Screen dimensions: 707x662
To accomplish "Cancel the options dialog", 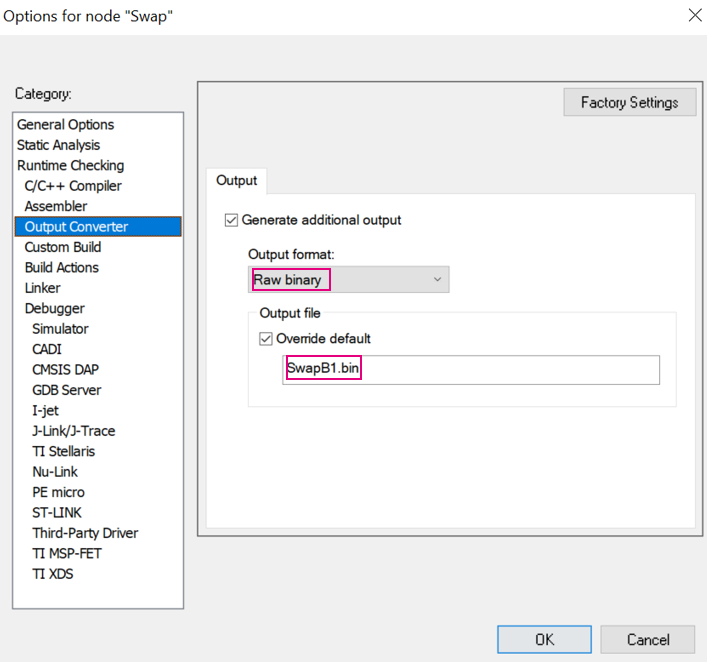I will pos(648,640).
